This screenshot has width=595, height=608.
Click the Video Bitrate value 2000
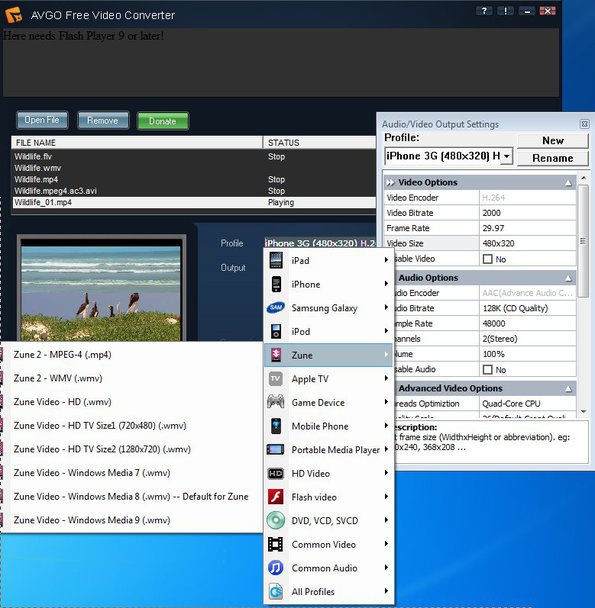[528, 213]
